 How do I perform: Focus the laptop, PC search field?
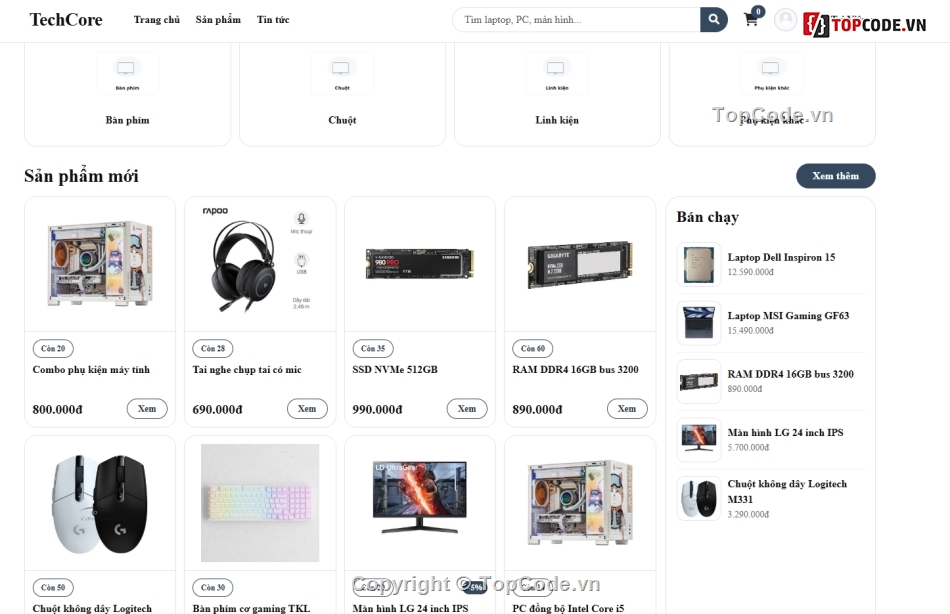(x=576, y=19)
